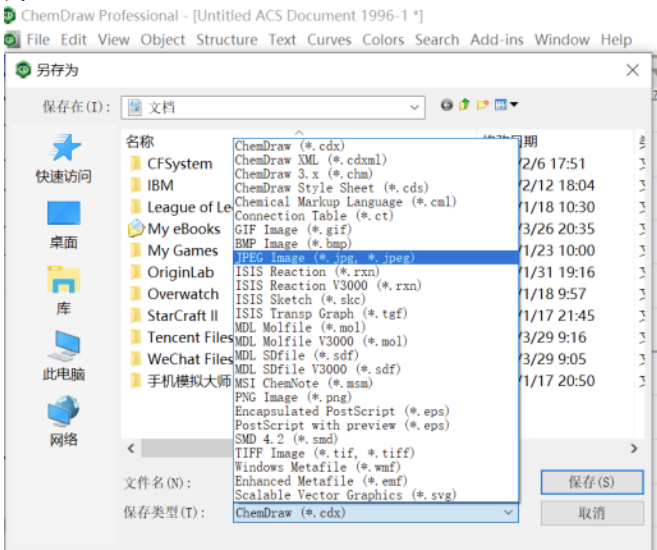Viewport: 657px width, 550px height.
Task: Open the File menu
Action: coord(38,40)
